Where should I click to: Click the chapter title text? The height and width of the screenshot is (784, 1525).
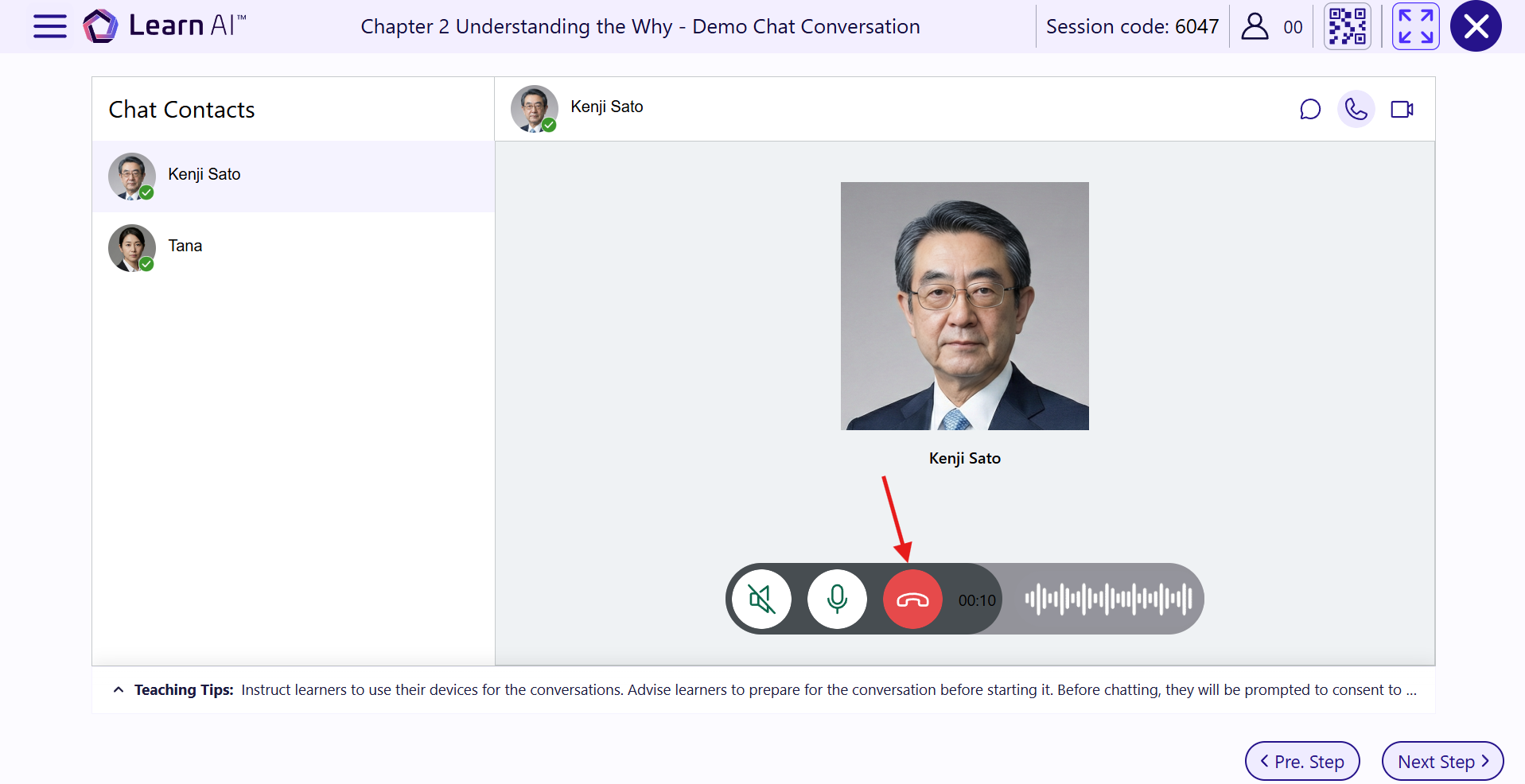coord(640,26)
